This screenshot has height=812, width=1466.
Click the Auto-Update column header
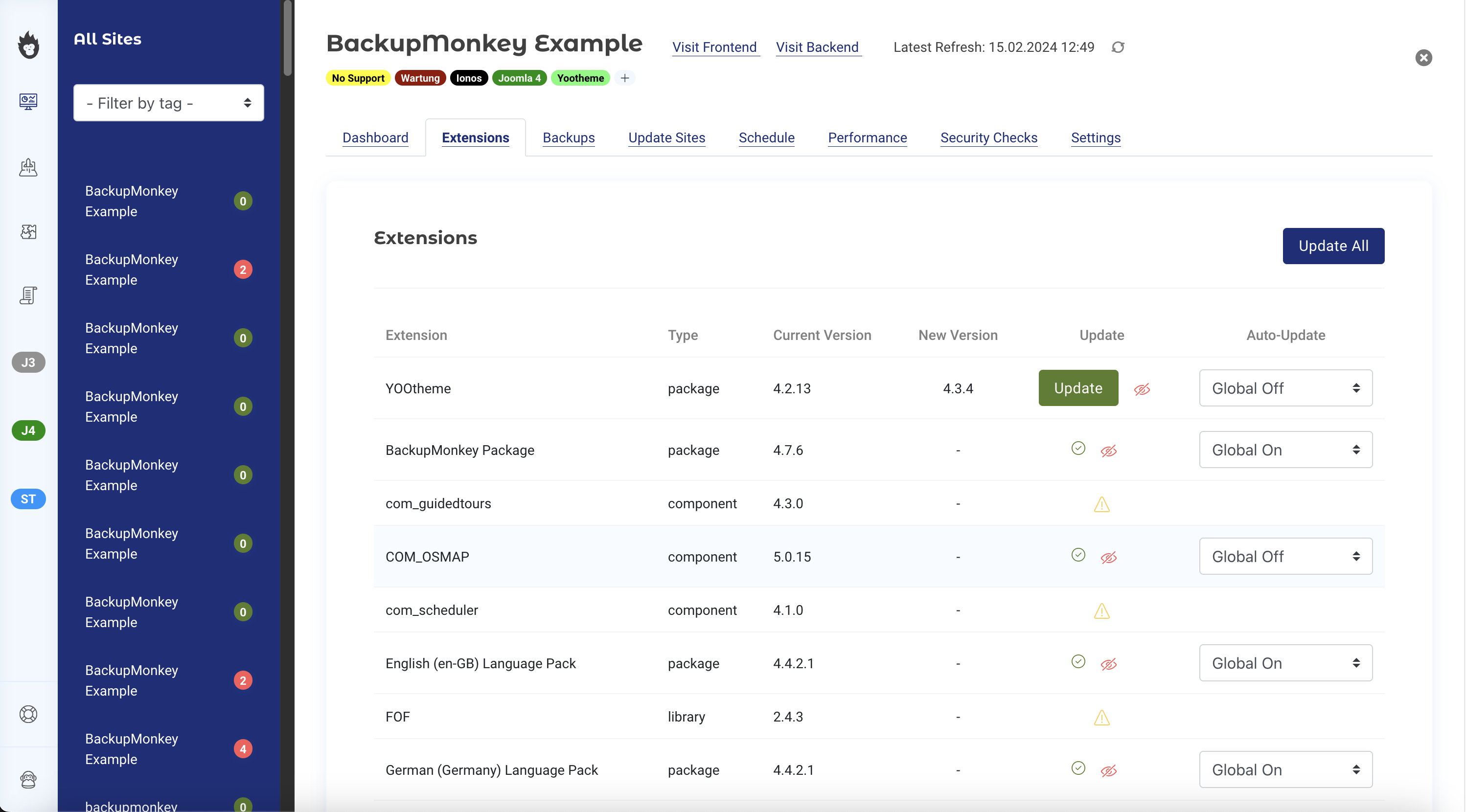tap(1285, 335)
